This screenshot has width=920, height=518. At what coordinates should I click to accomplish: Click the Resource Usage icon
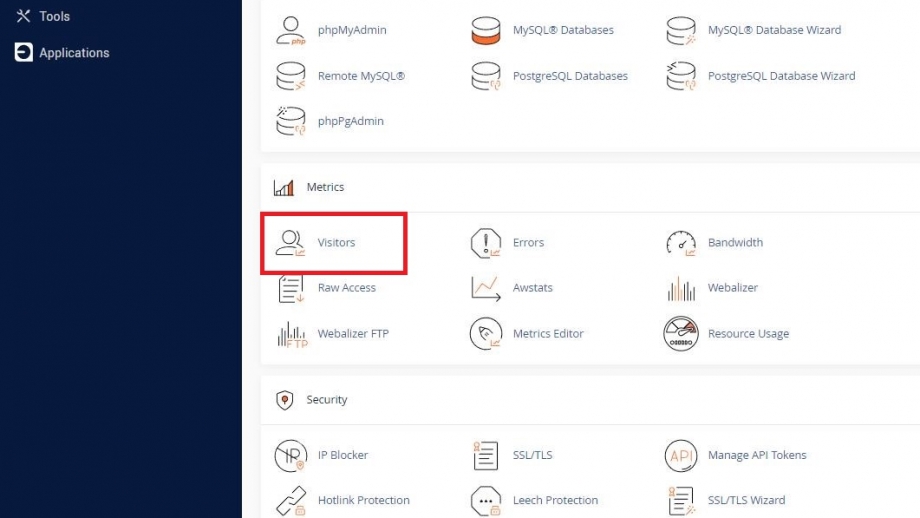(681, 334)
